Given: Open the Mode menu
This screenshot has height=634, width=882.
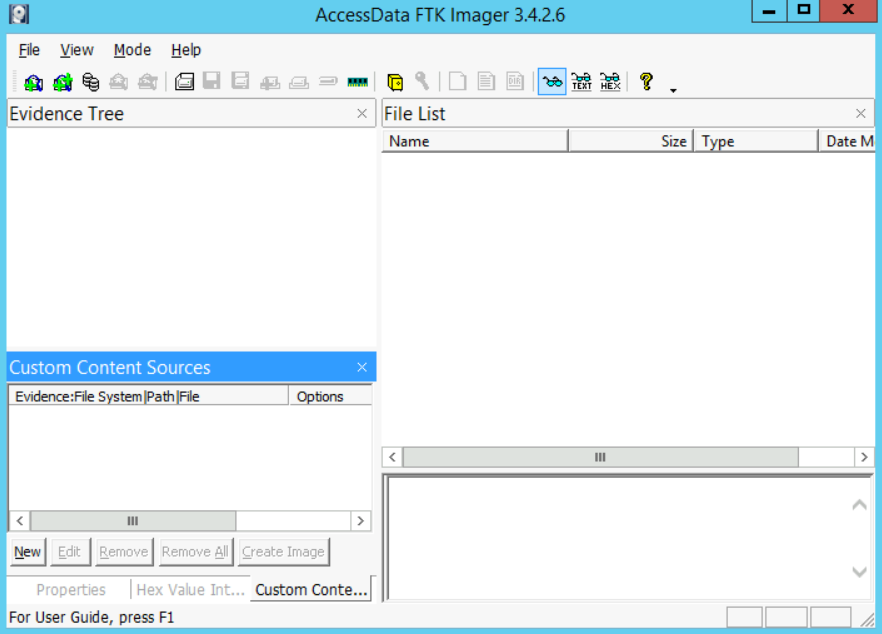Looking at the screenshot, I should tap(132, 50).
